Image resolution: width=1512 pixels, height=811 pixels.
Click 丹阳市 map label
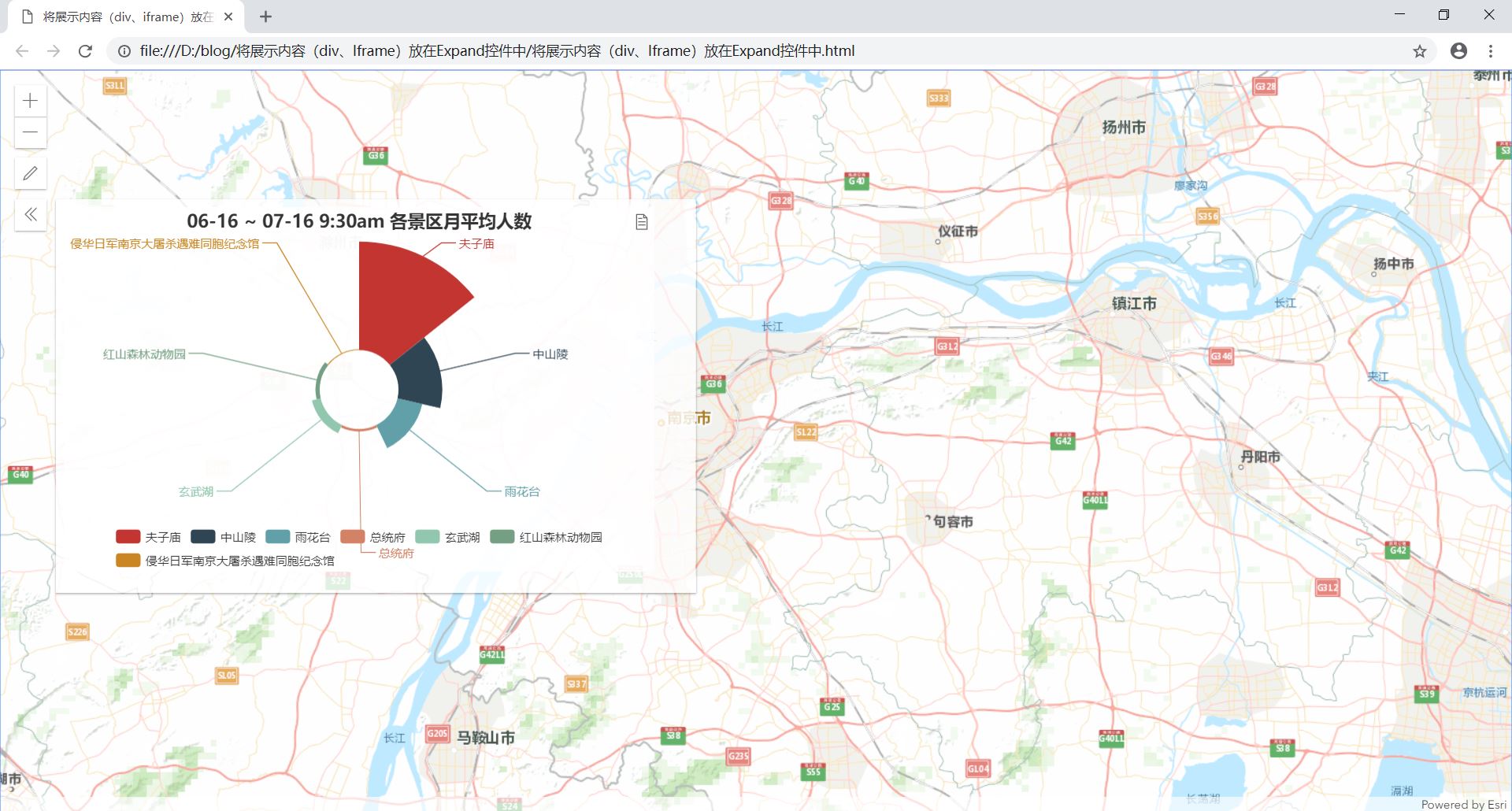click(x=1260, y=457)
